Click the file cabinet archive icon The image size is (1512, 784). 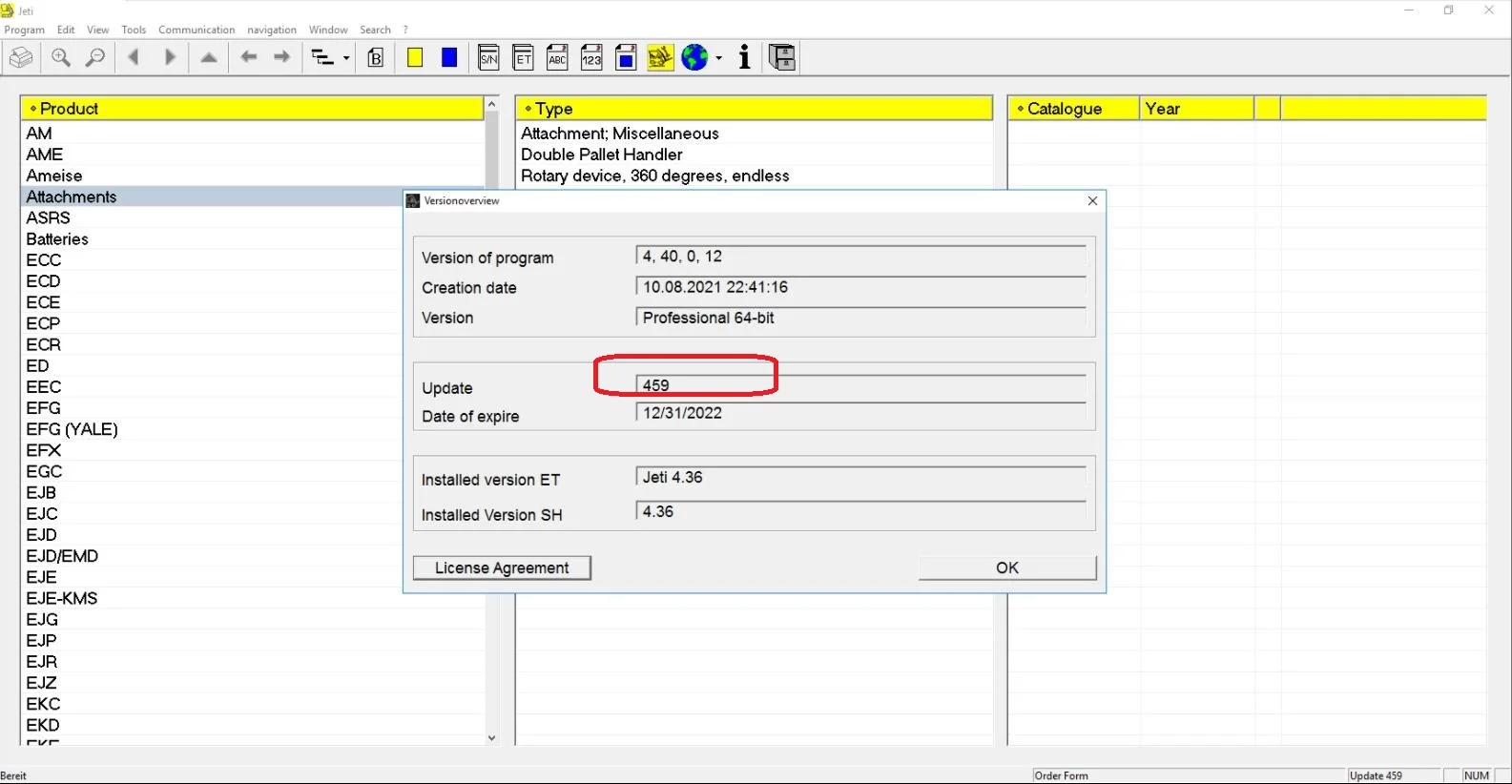tap(782, 58)
